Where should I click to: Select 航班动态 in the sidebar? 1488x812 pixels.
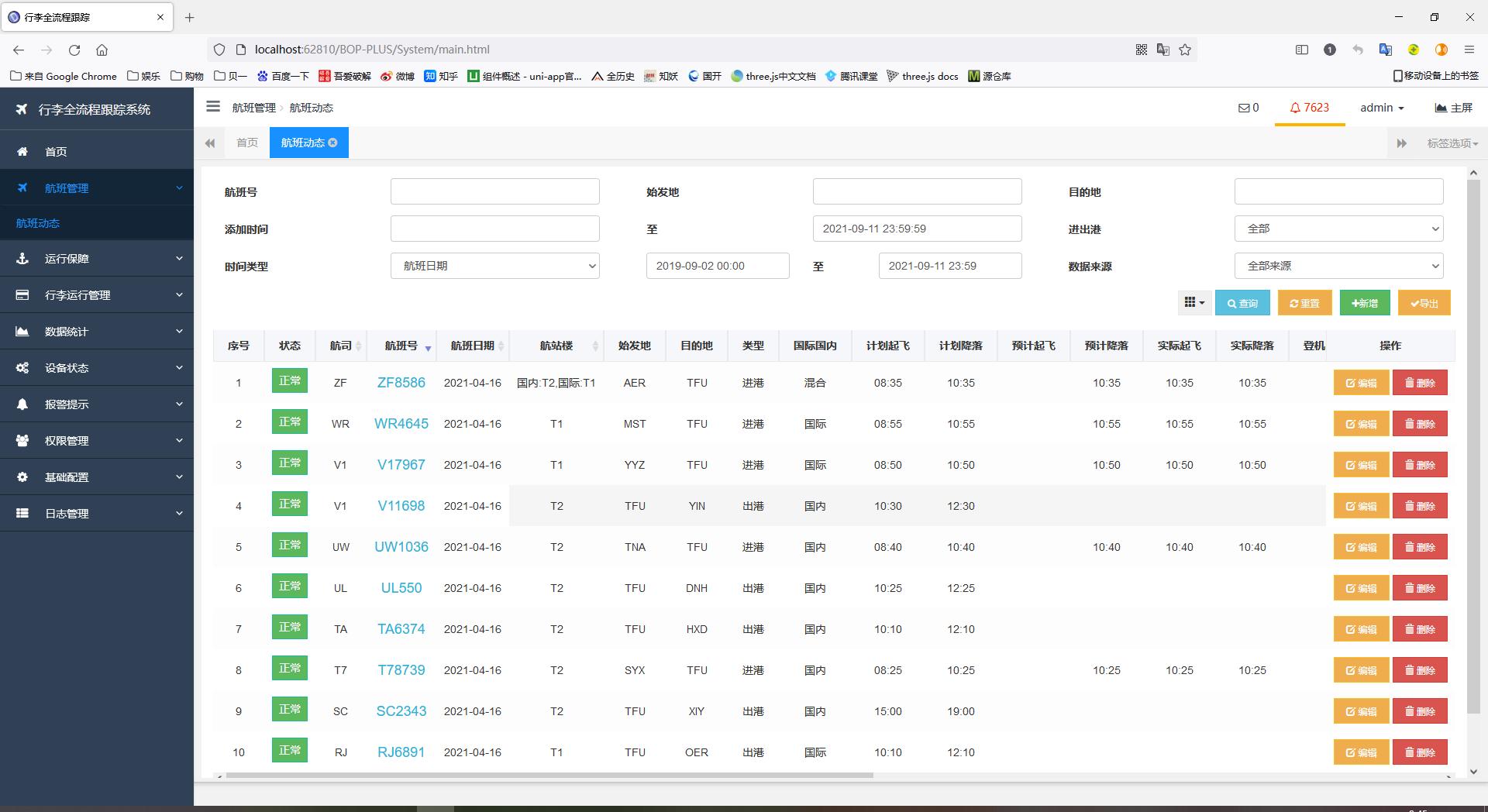pos(39,223)
